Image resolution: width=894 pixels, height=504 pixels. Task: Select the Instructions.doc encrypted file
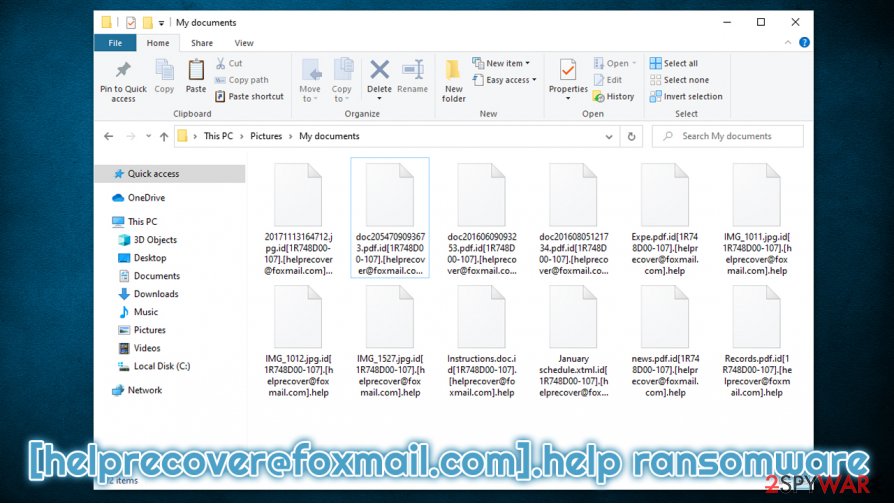481,341
